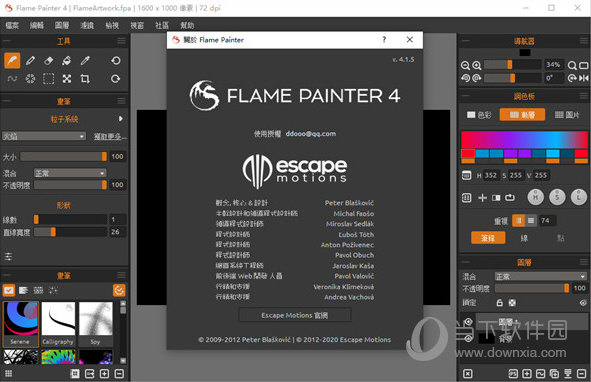Screen dimensions: 591x382
Task: Expand the particle system arrow
Action: pyautogui.click(x=121, y=119)
